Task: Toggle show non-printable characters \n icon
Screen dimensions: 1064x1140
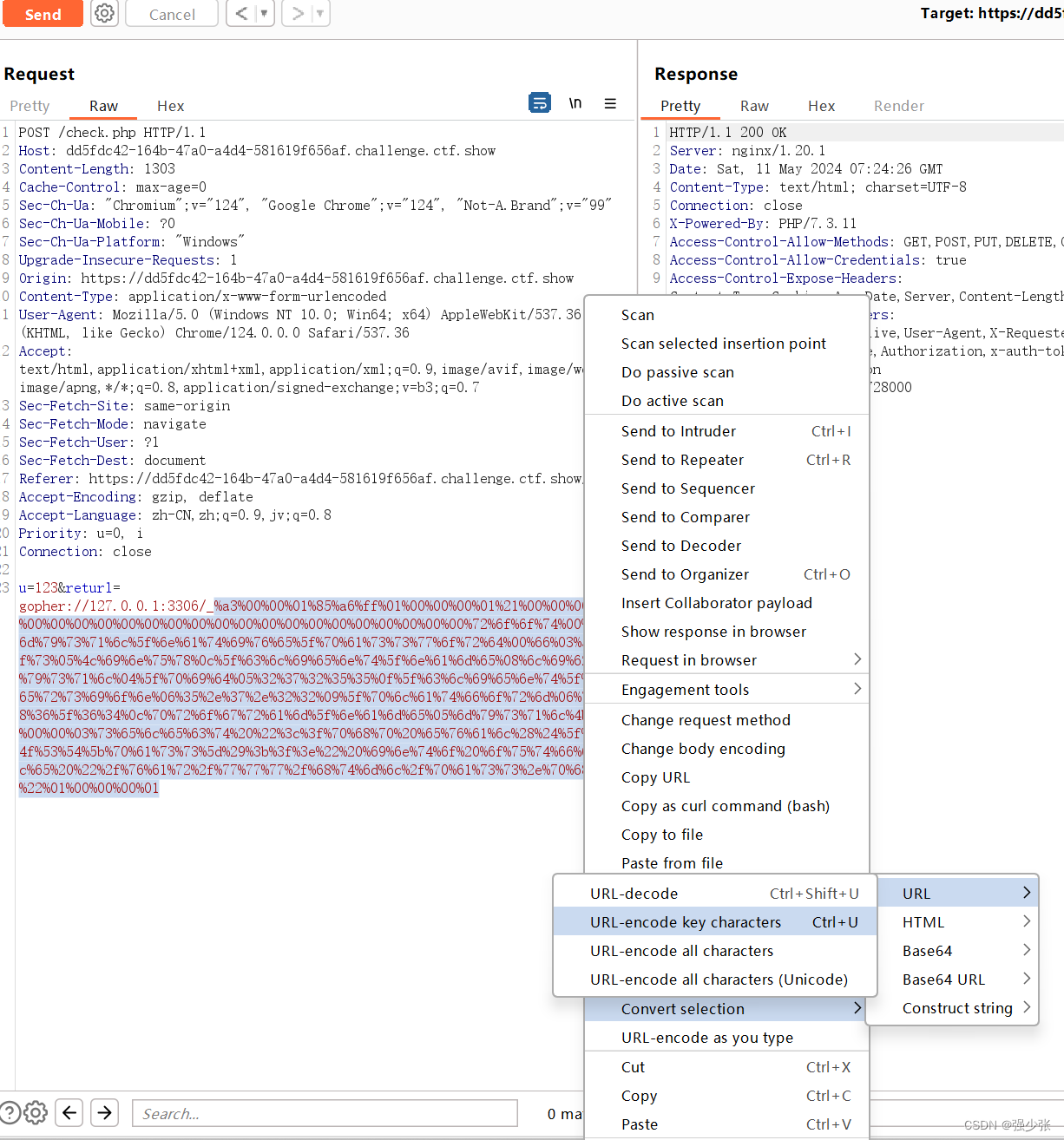Action: tap(575, 103)
